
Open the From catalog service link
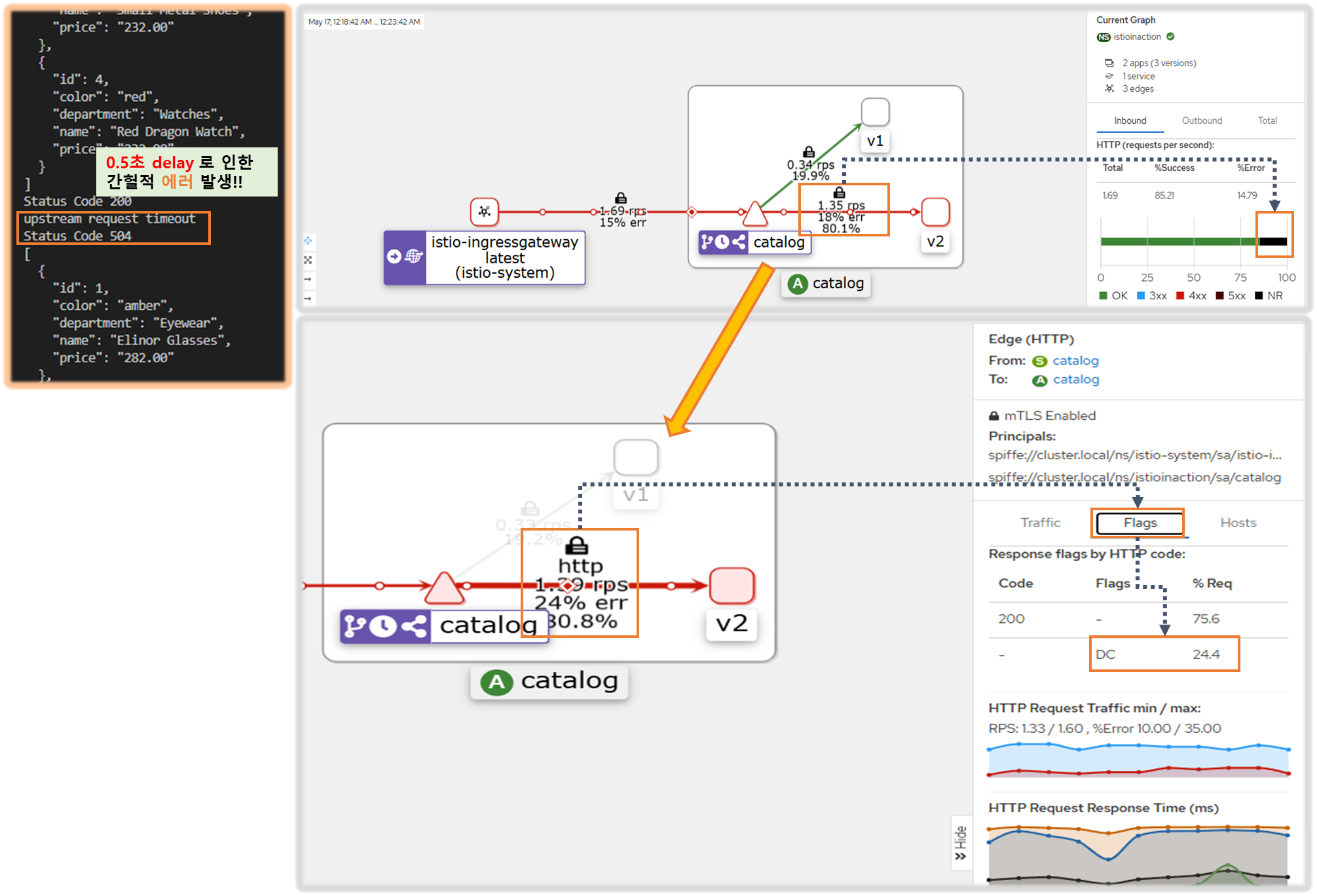coord(1075,361)
